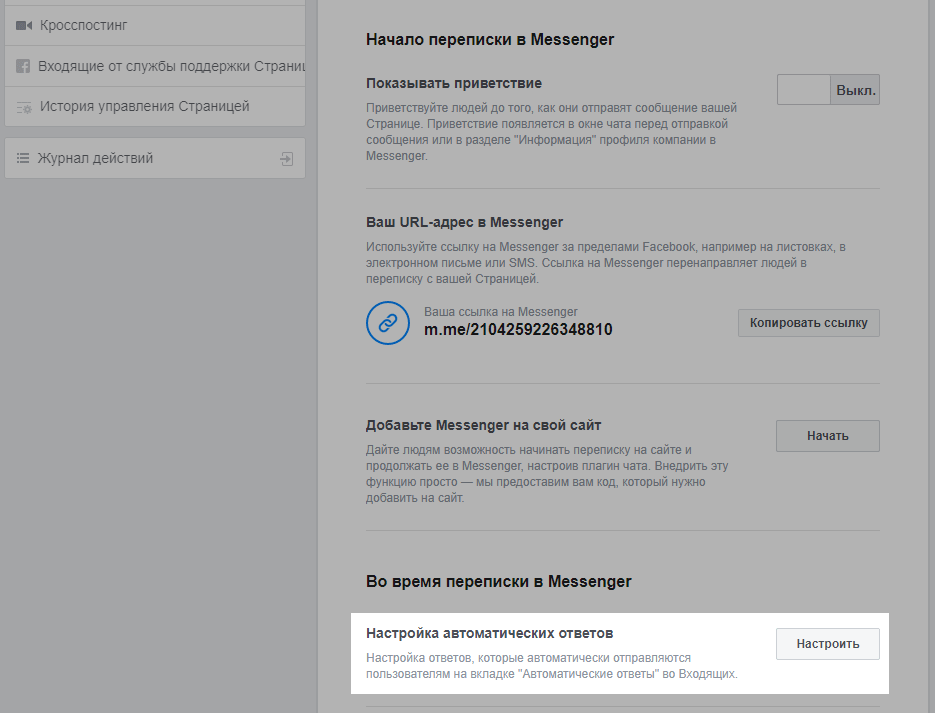Click the Добавьте Messenger на свой сайт heading
This screenshot has height=713, width=935.
coord(483,425)
